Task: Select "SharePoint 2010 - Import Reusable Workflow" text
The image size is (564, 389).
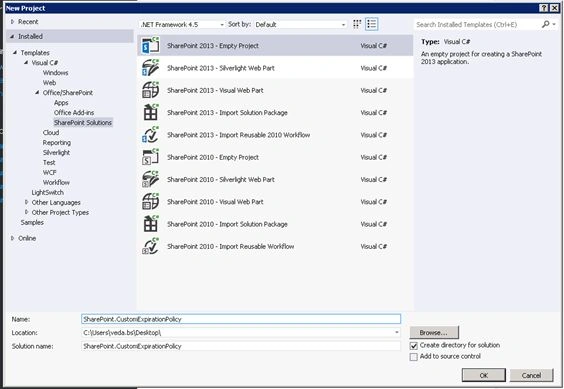Action: click(x=231, y=246)
